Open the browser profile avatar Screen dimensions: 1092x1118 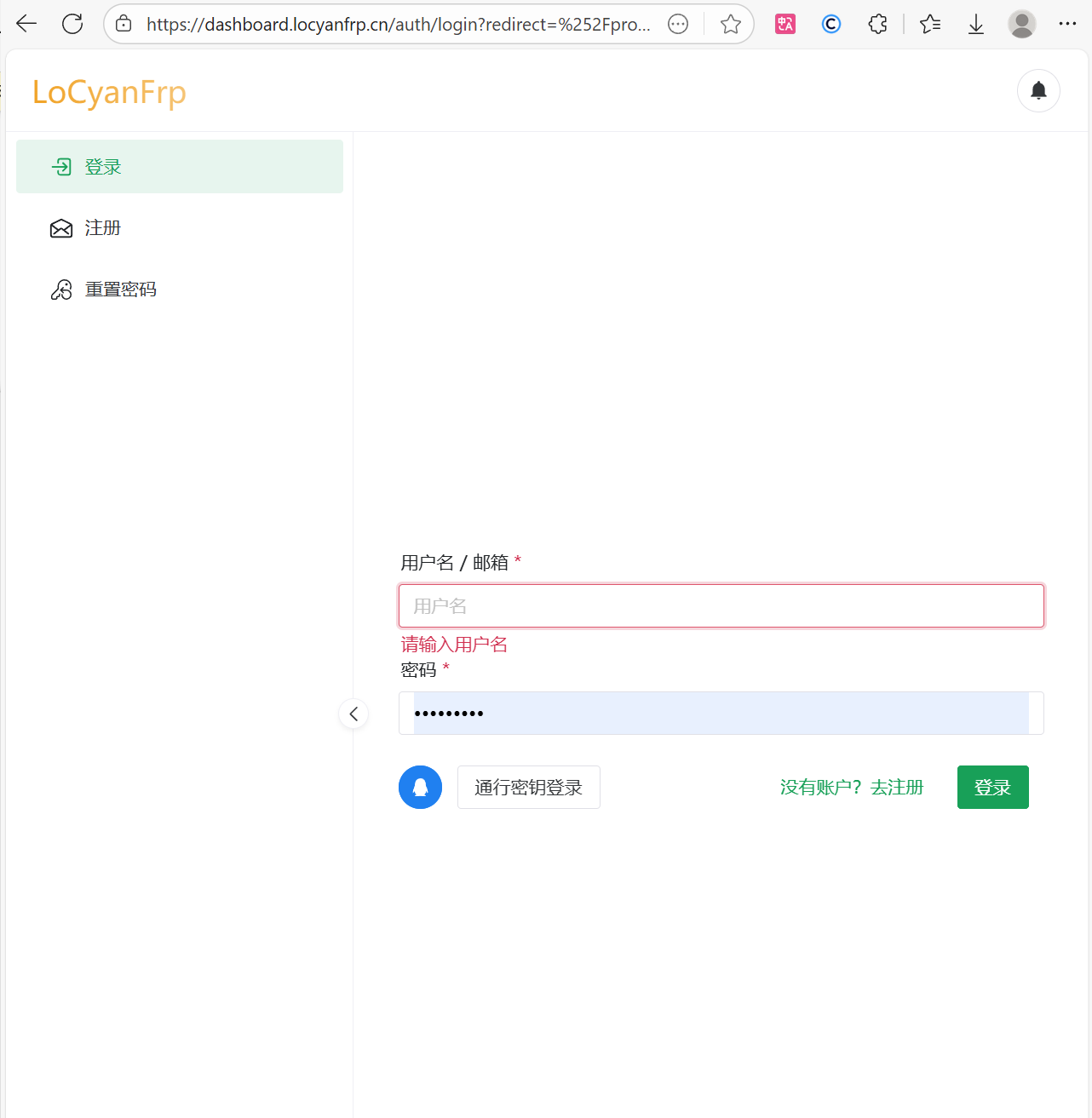(x=1021, y=24)
